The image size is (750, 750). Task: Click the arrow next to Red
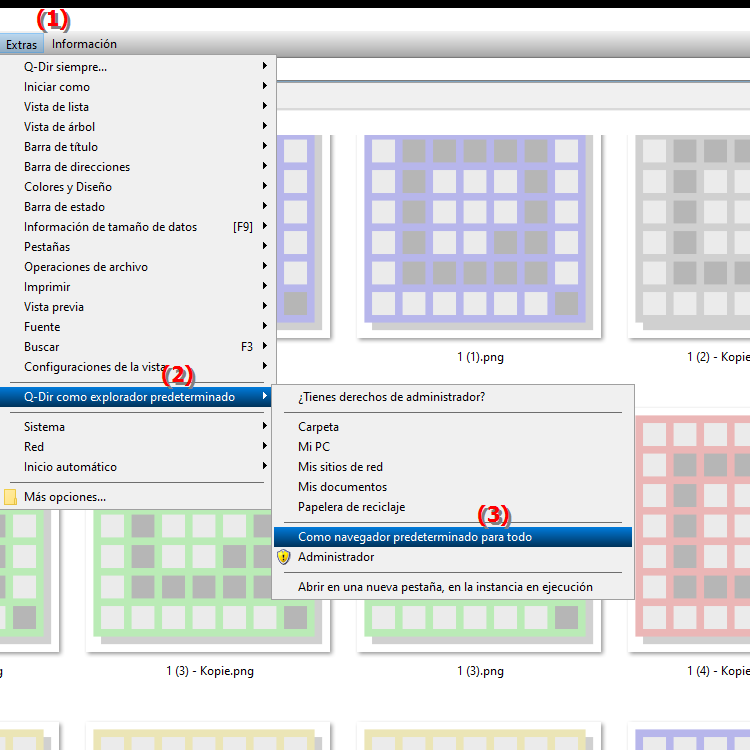pos(265,446)
